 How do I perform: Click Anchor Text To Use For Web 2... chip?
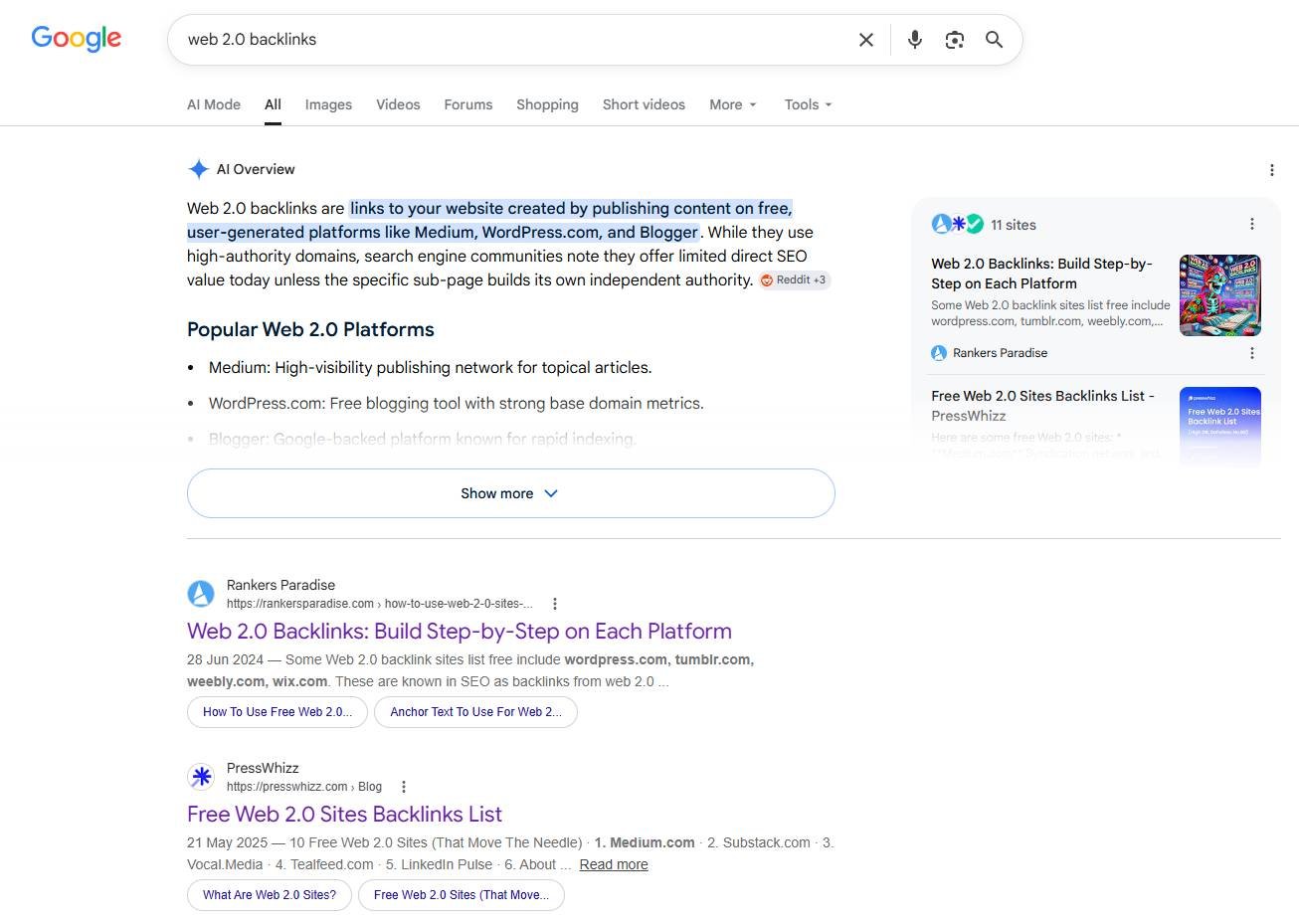[475, 712]
